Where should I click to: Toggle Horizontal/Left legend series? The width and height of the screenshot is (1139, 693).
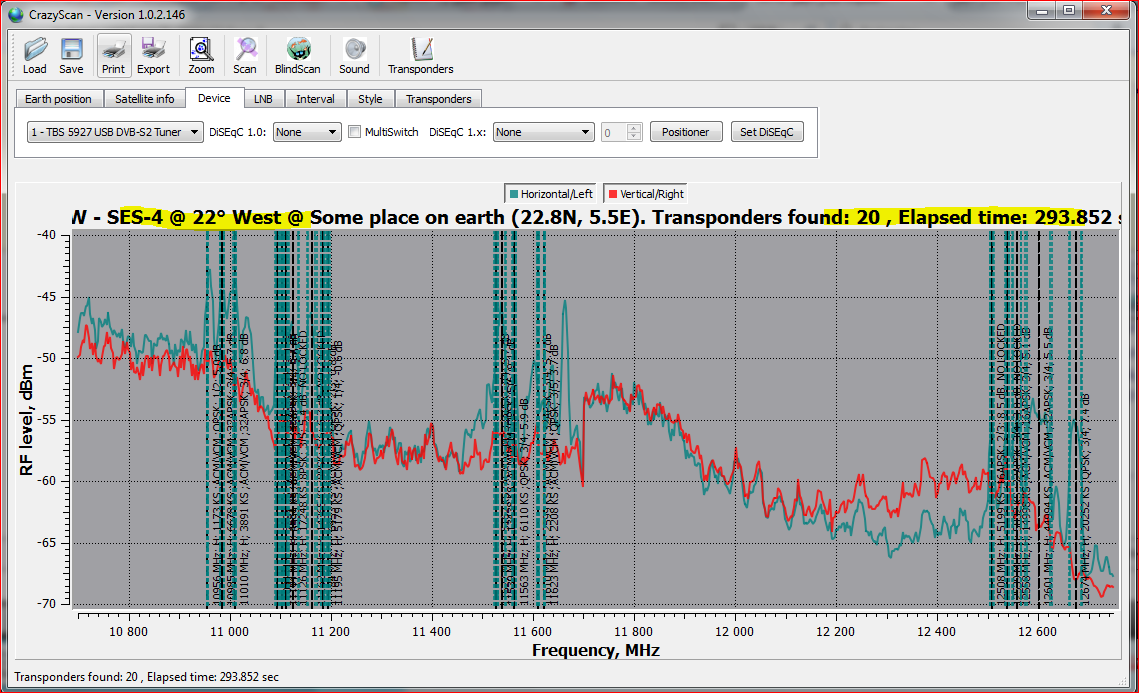pyautogui.click(x=550, y=194)
